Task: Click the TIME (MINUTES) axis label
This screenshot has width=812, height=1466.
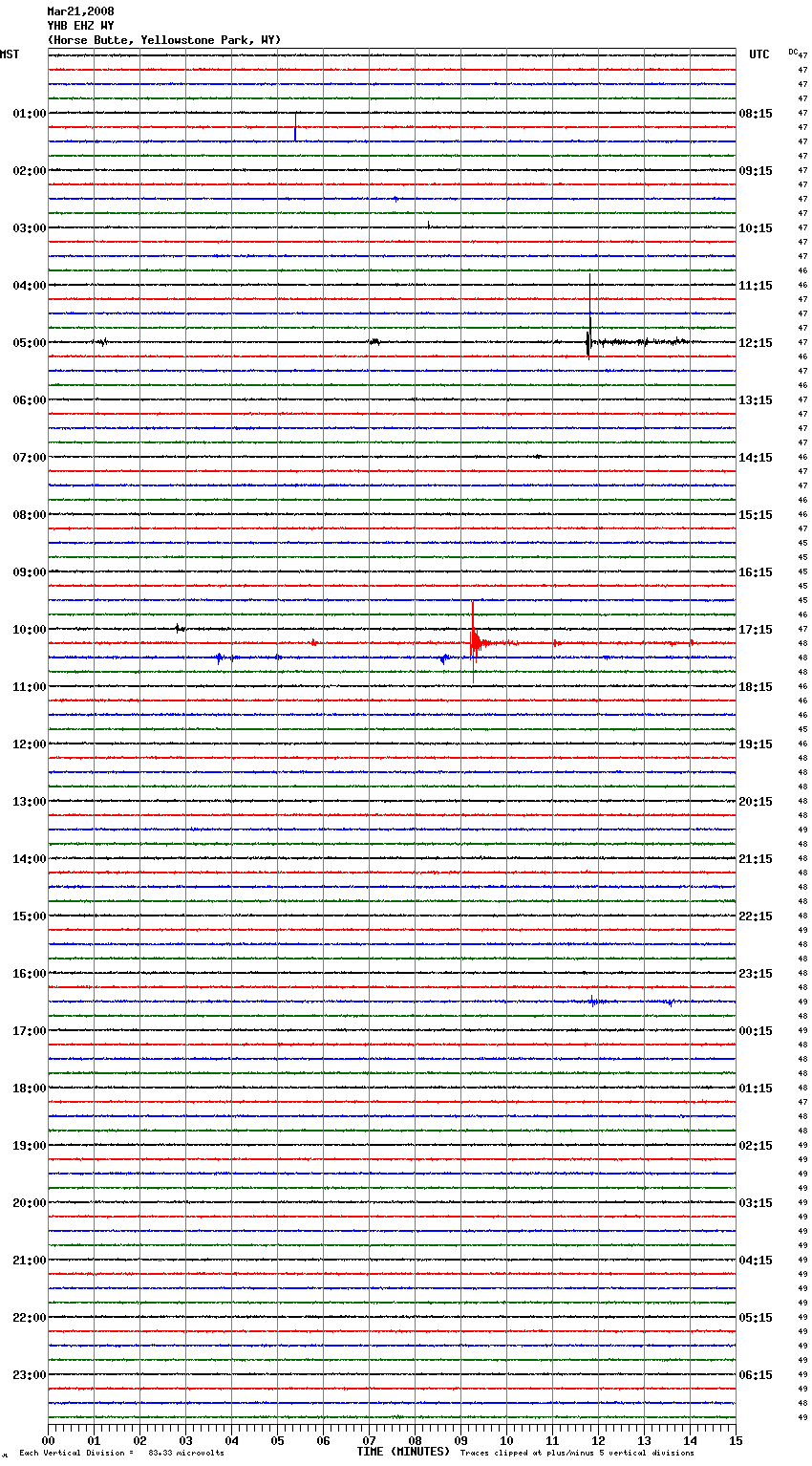Action: coord(403,1452)
